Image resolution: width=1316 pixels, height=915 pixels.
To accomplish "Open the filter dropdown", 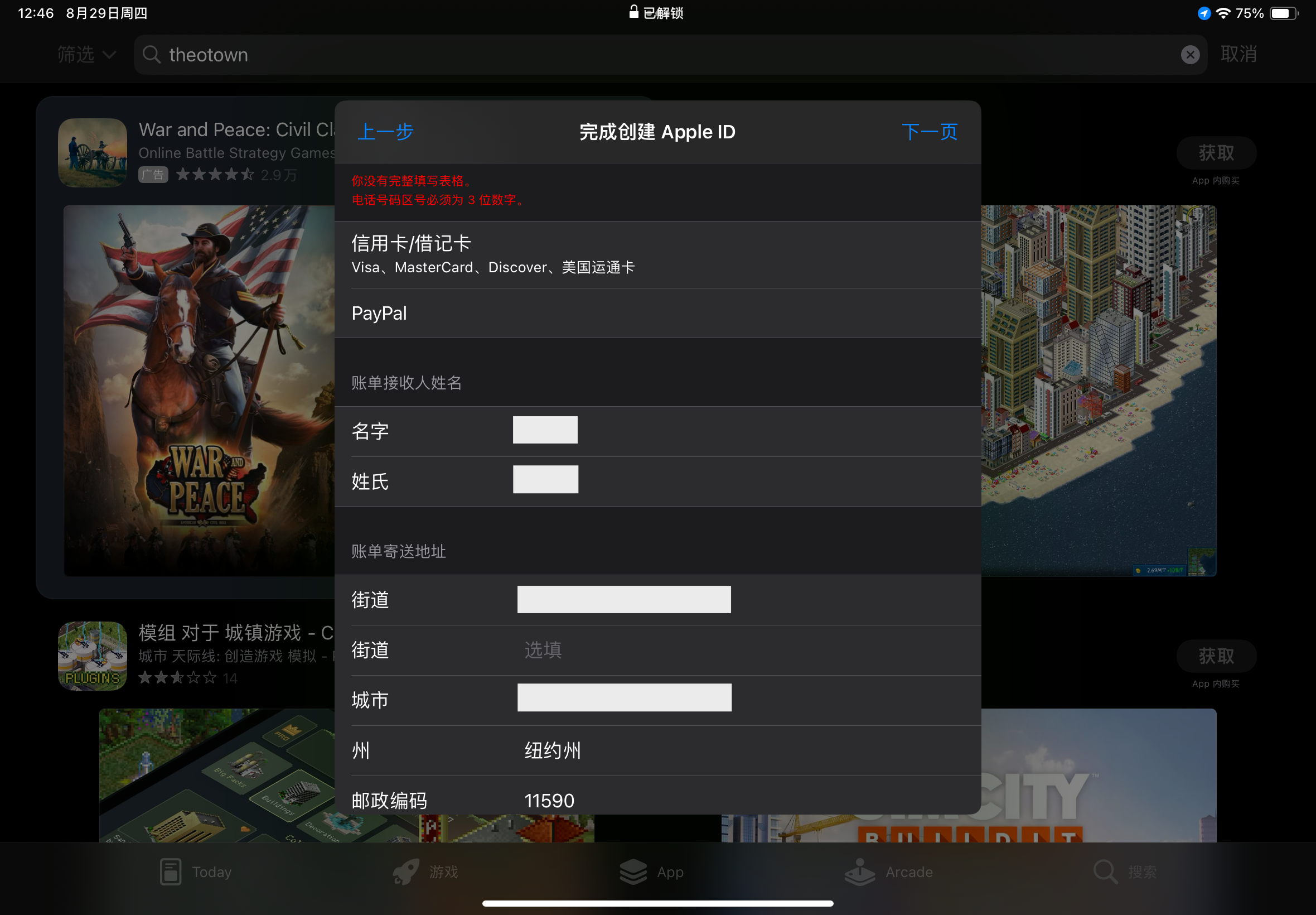I will 86,55.
